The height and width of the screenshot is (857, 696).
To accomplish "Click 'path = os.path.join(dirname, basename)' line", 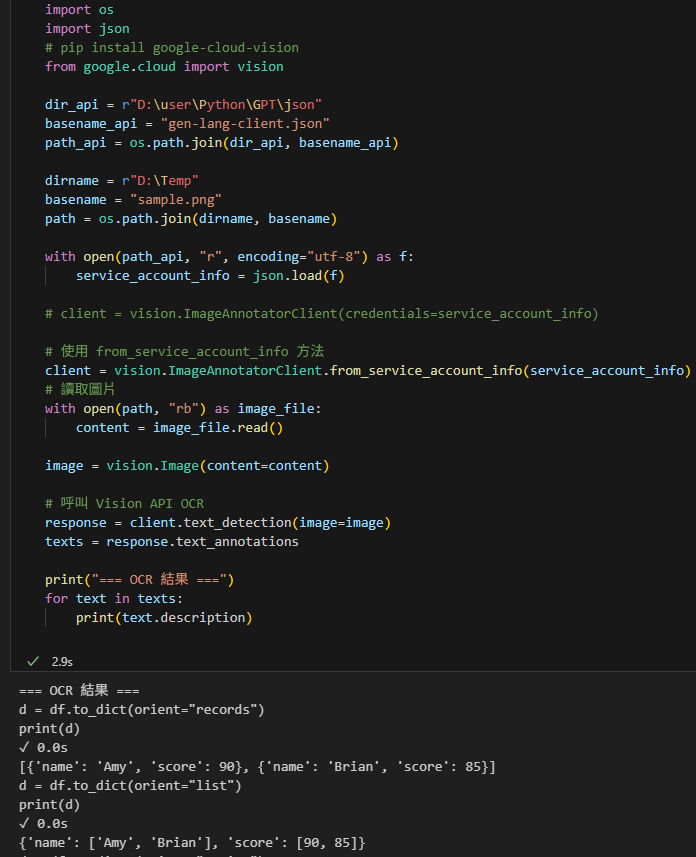I will tap(191, 219).
